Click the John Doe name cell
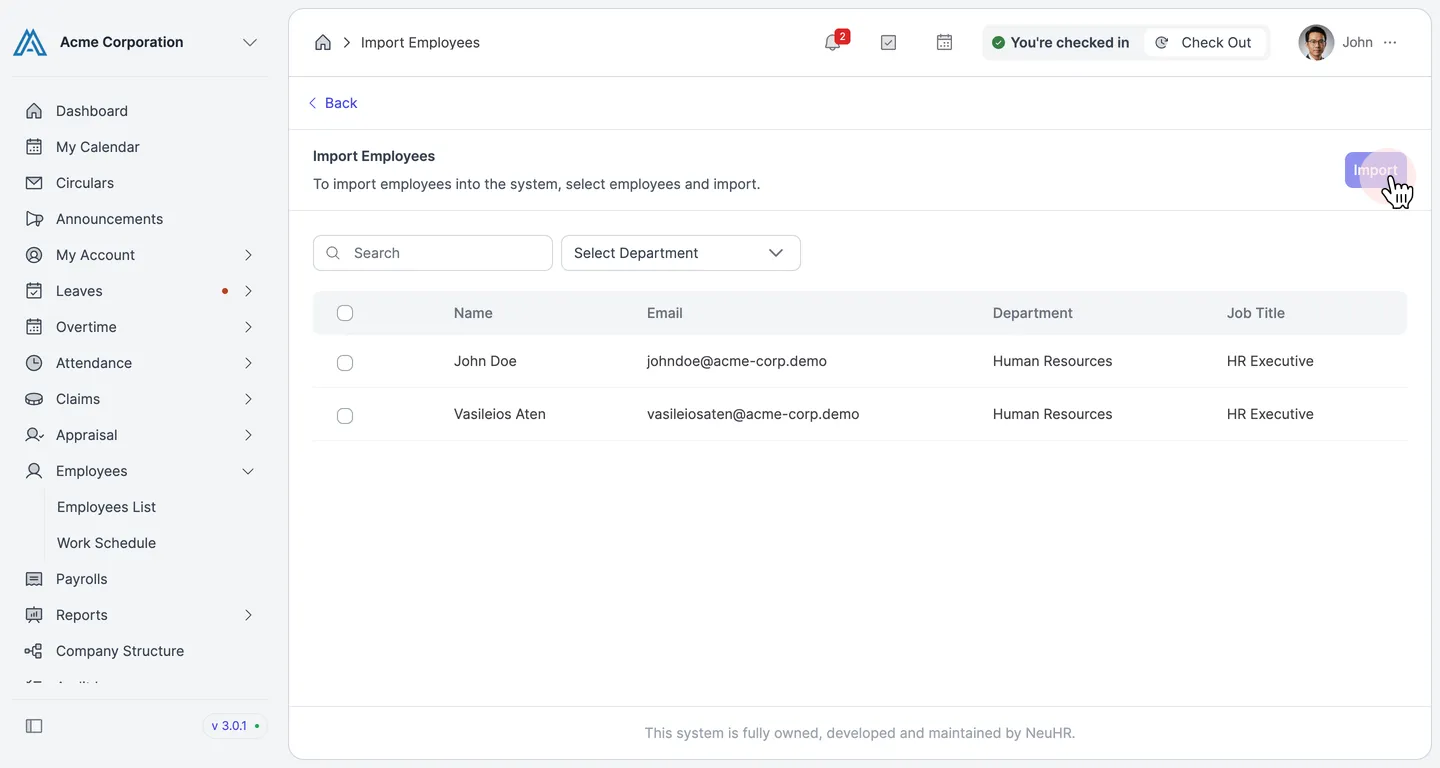Image resolution: width=1440 pixels, height=768 pixels. click(485, 361)
